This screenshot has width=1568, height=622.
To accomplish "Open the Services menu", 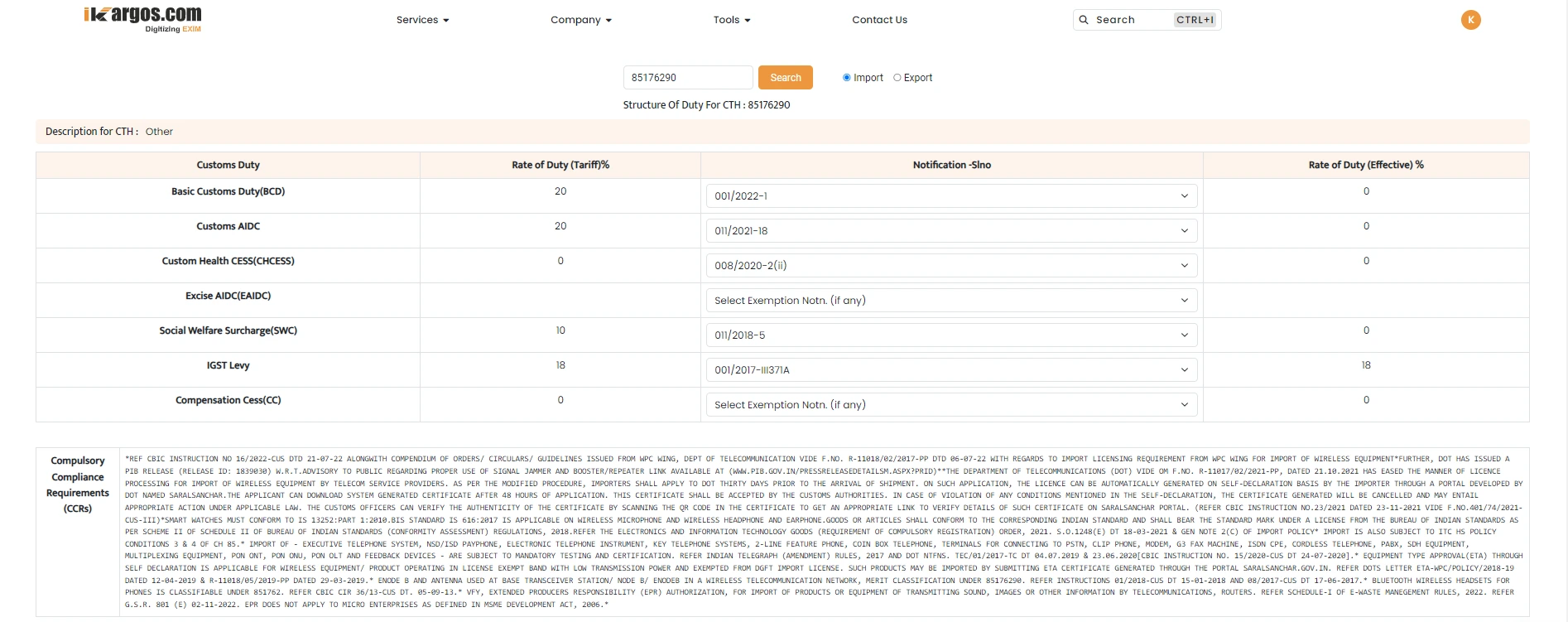I will tap(422, 20).
